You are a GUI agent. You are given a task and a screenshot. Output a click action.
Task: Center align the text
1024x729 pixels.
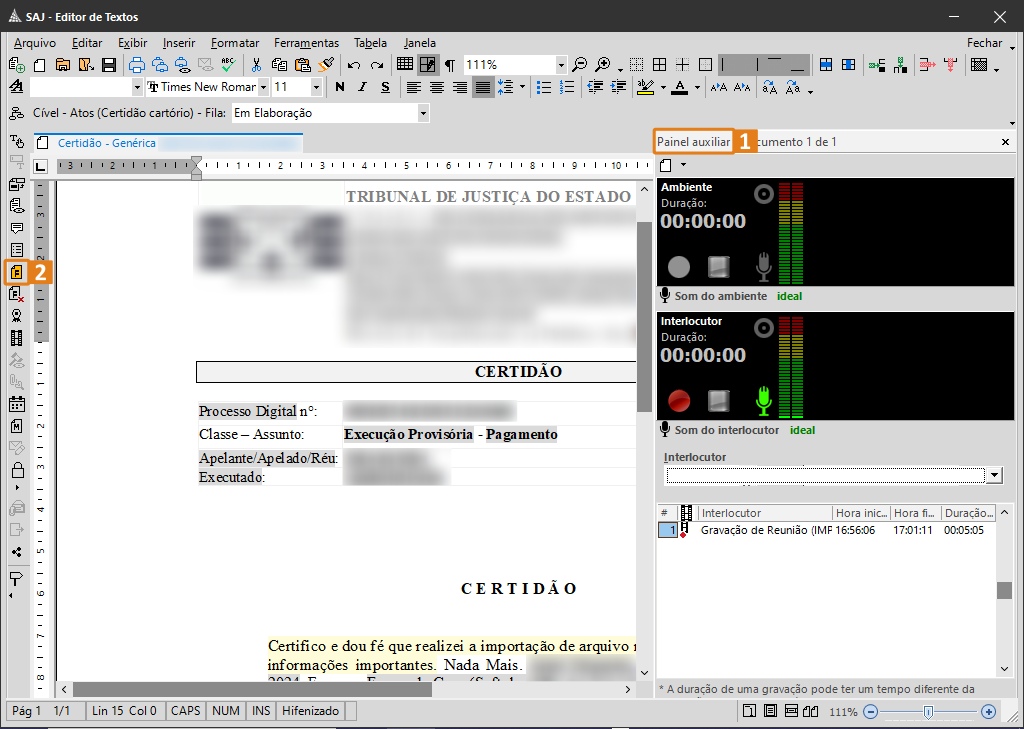click(437, 87)
